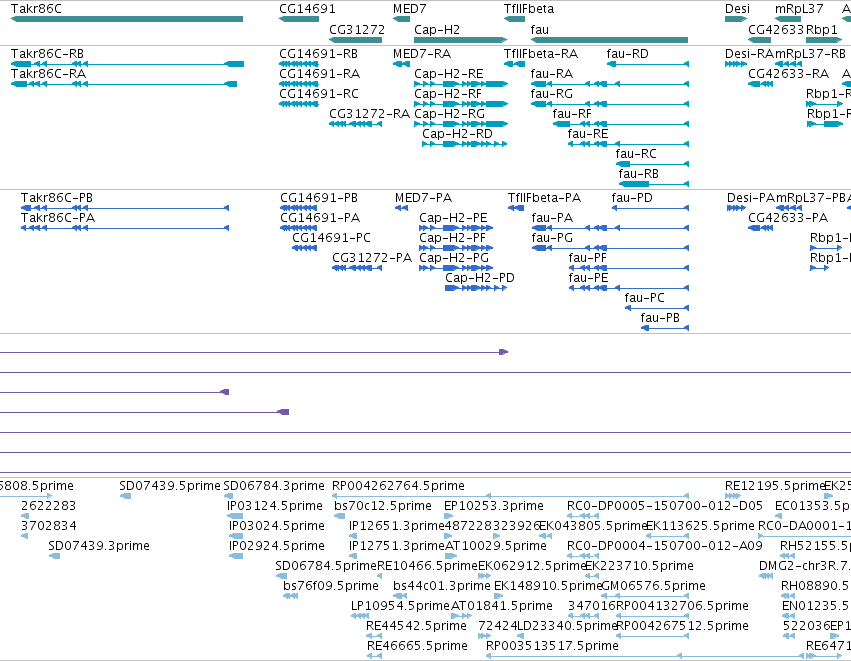Viewport: 851px width, 661px height.
Task: Click the fau gene label
Action: pyautogui.click(x=539, y=29)
